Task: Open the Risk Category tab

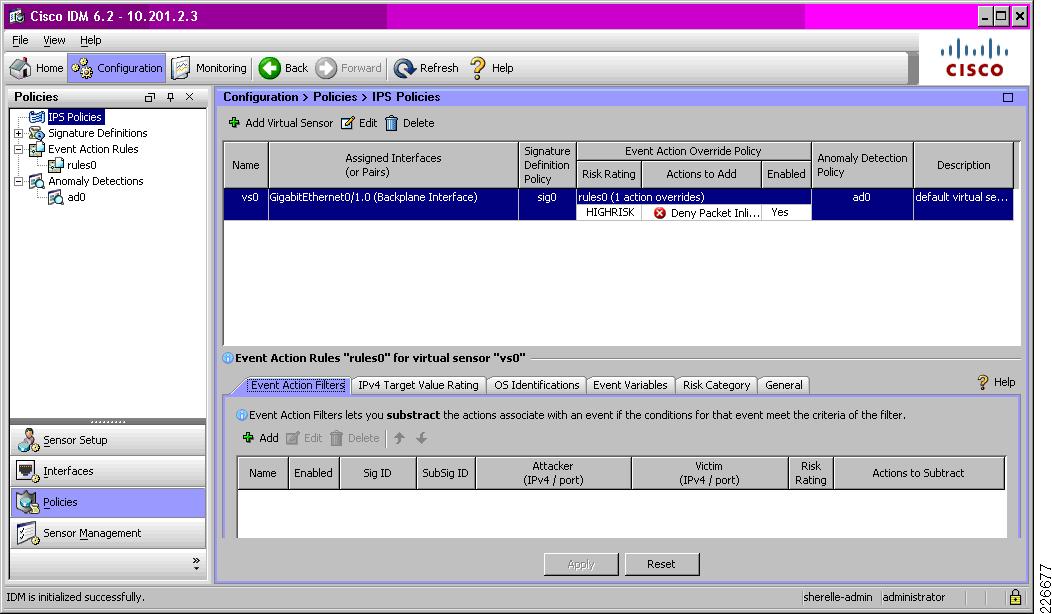Action: (x=716, y=385)
